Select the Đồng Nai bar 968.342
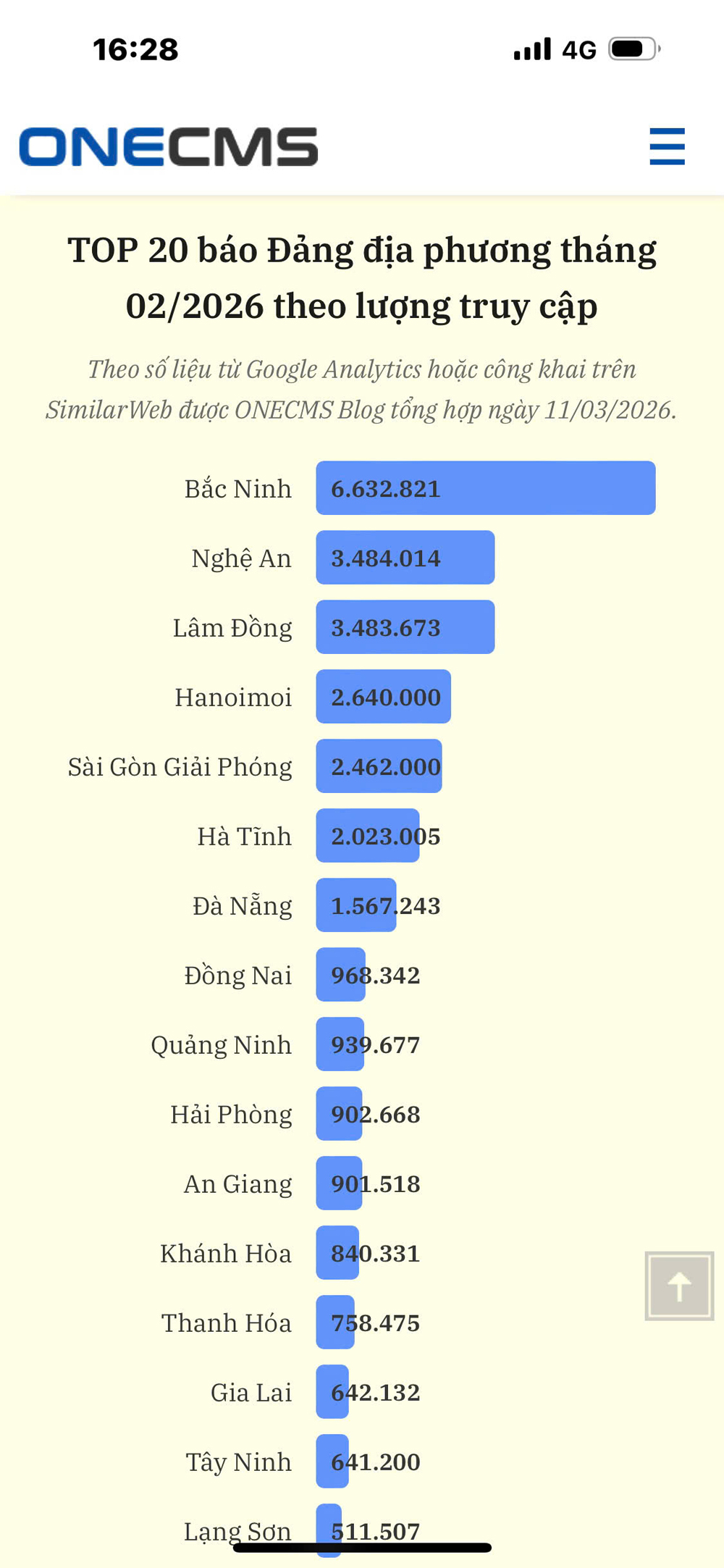The width and height of the screenshot is (724, 1568). click(341, 975)
